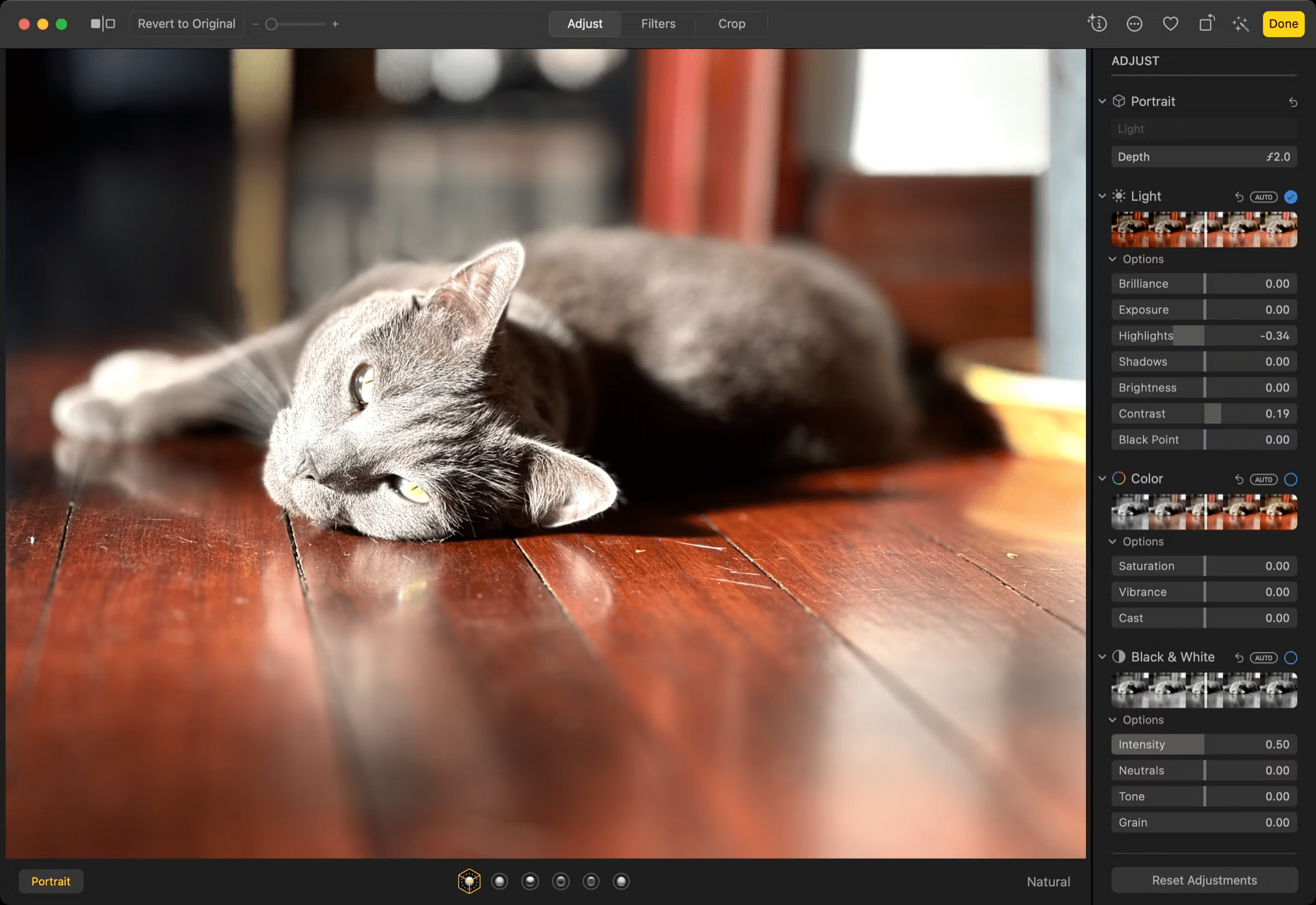Click the rotate photo icon
This screenshot has height=905, width=1316.
[x=1206, y=24]
